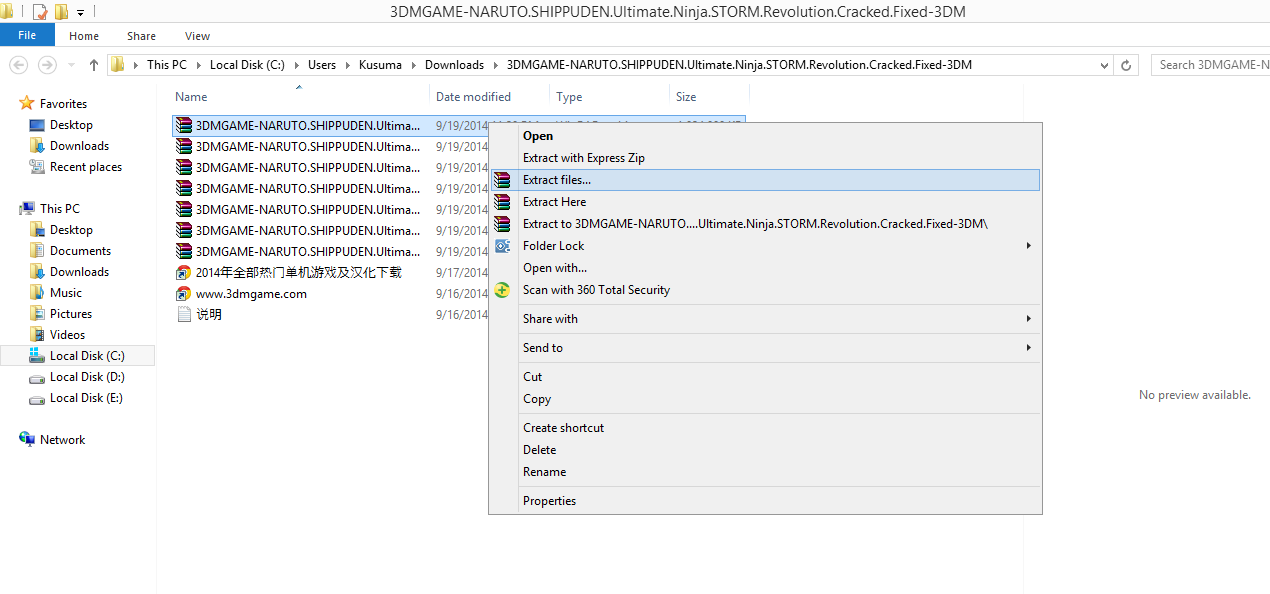Expand the Folder Lock submenu
The width and height of the screenshot is (1270, 594).
(x=1029, y=246)
